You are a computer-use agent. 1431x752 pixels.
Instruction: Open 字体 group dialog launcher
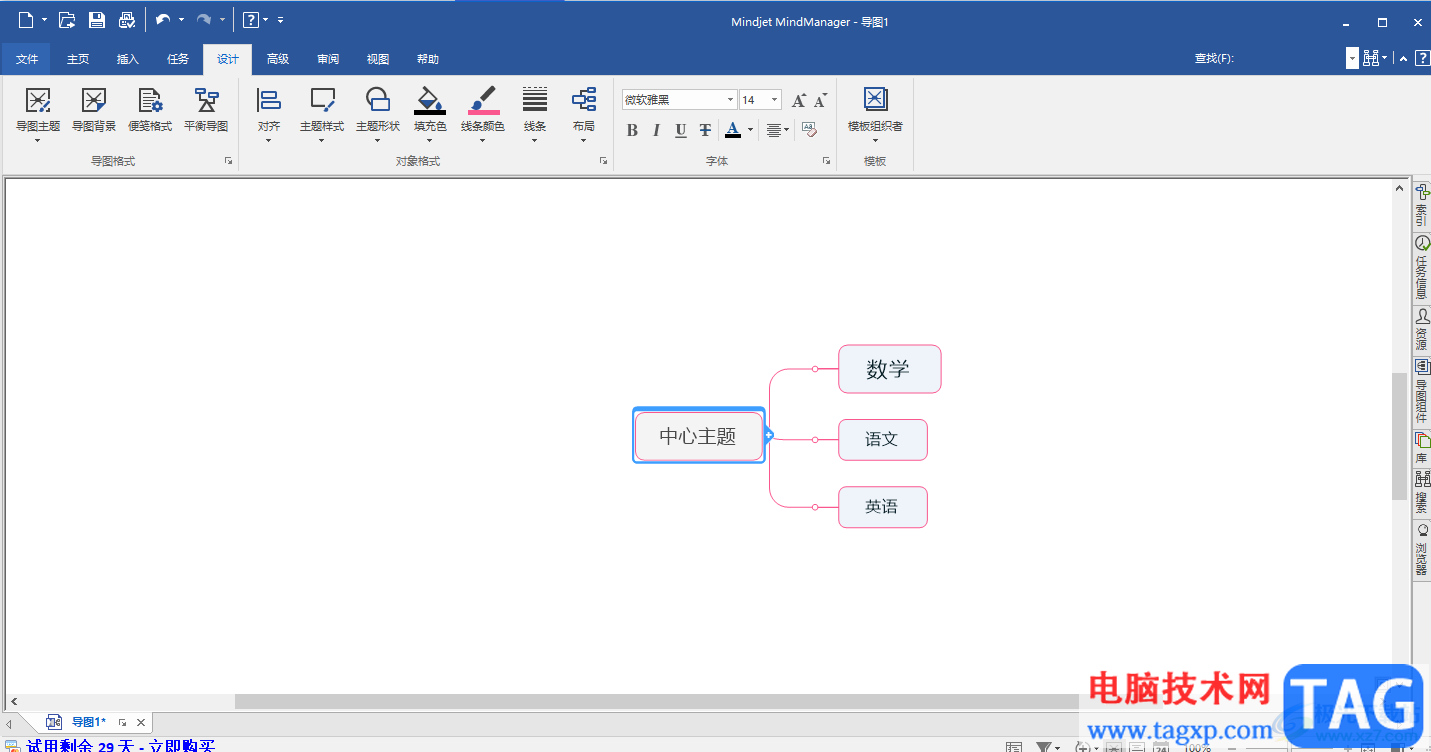826,160
